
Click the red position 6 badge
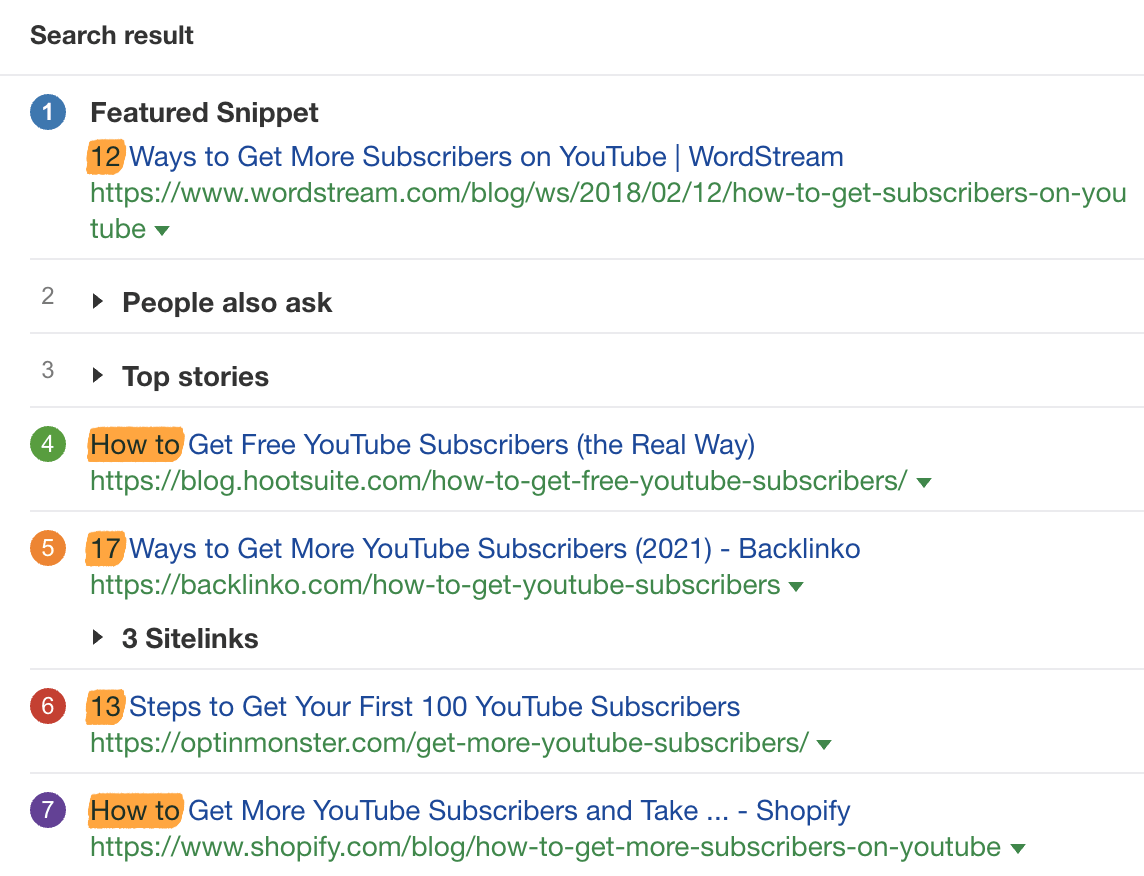[48, 707]
